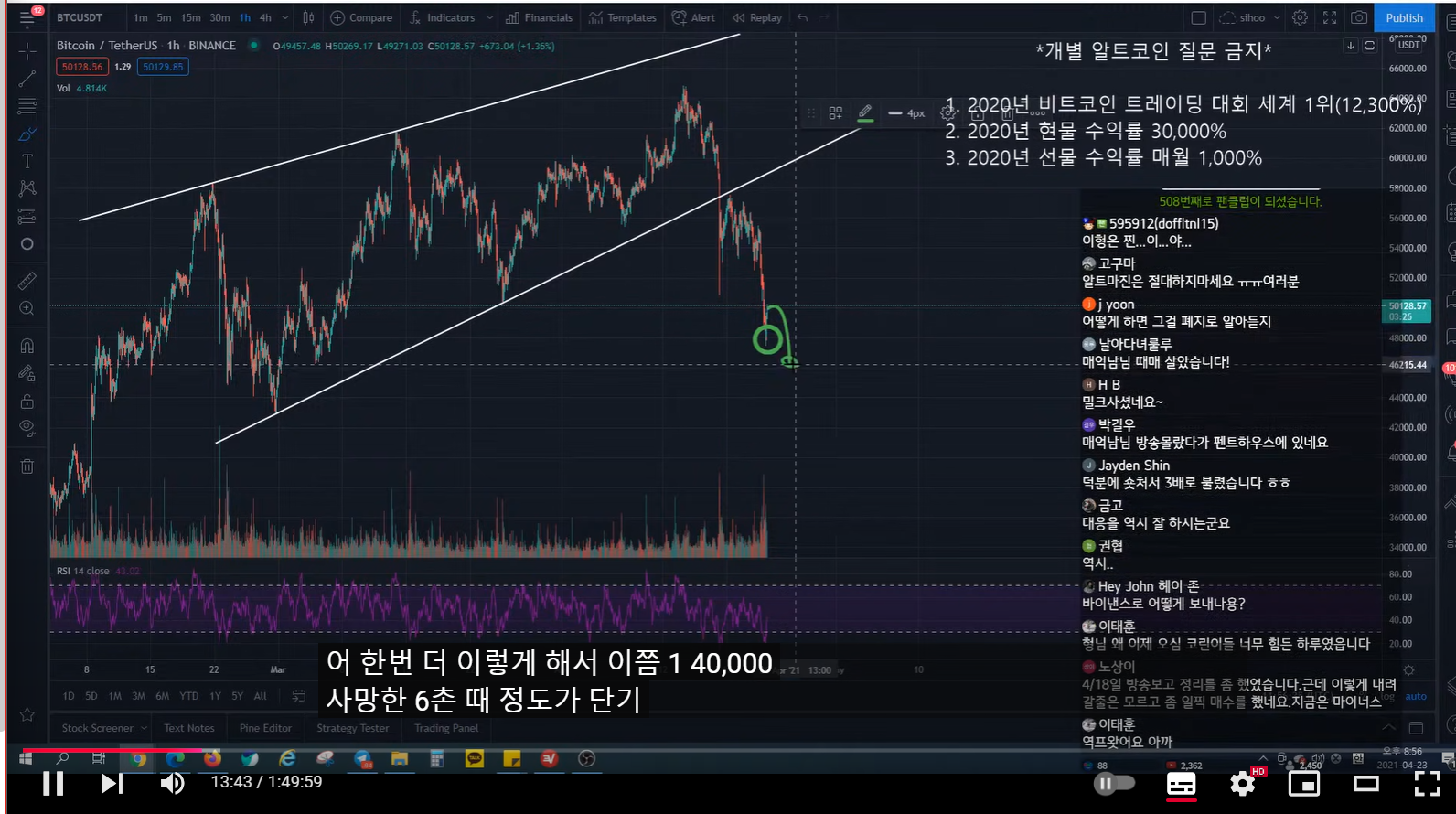Switch to 4h timeframe
The width and height of the screenshot is (1456, 814).
(x=265, y=17)
